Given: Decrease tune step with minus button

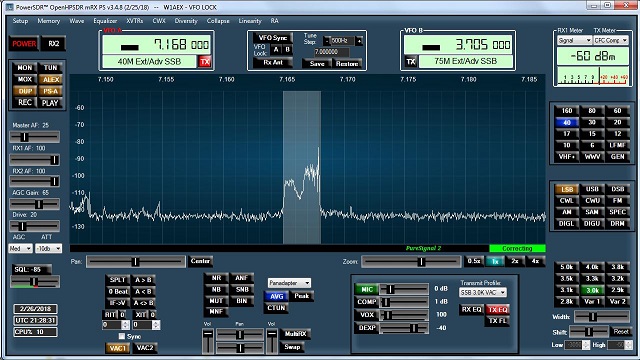Looking at the screenshot, I should (327, 41).
